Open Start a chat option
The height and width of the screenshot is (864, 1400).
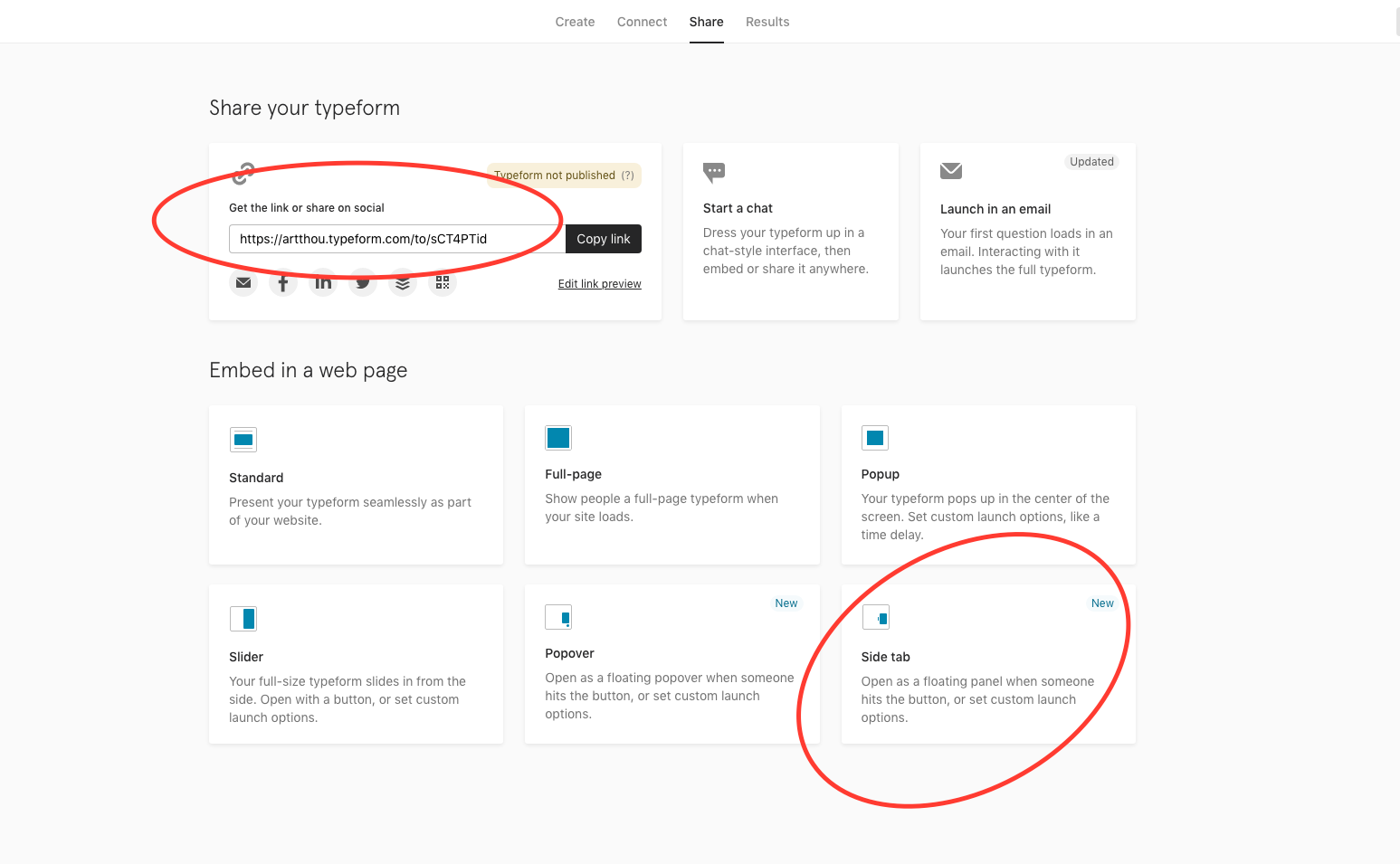tap(791, 232)
